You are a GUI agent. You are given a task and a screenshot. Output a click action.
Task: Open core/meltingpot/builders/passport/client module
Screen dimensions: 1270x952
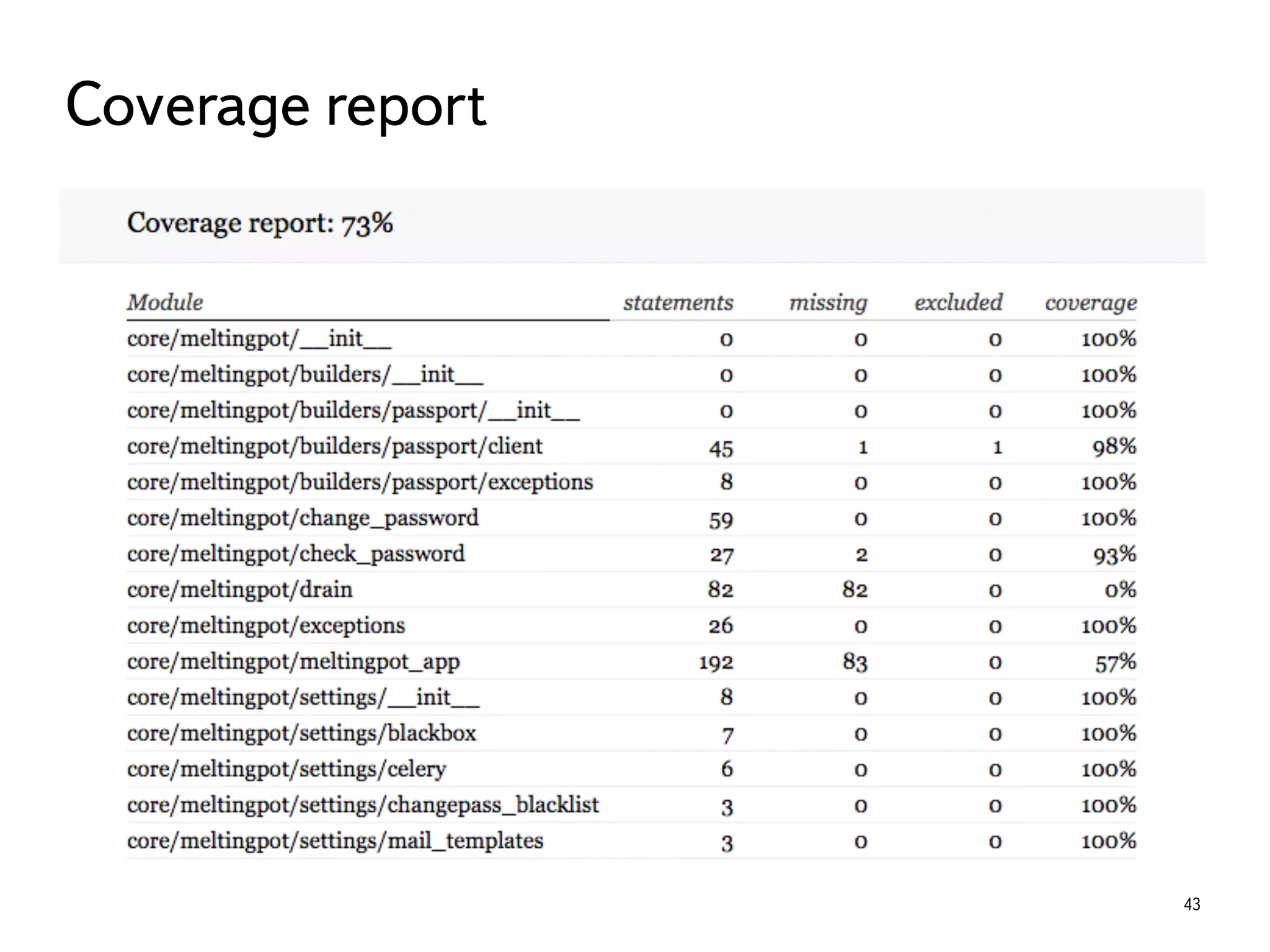point(335,447)
